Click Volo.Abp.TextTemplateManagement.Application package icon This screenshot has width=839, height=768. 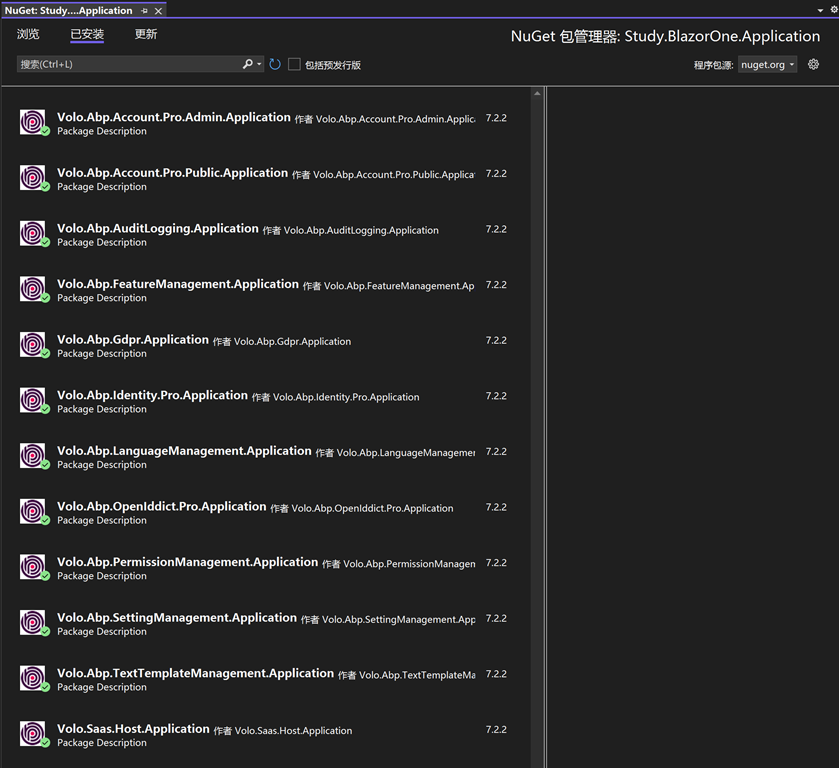(34, 679)
